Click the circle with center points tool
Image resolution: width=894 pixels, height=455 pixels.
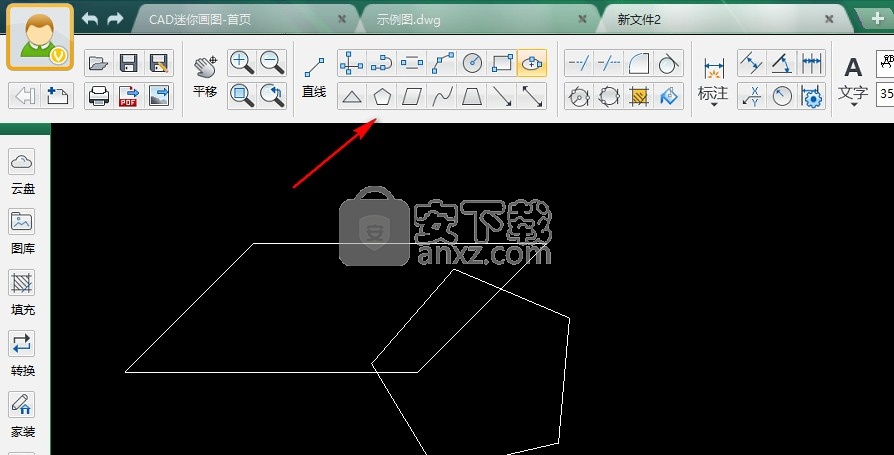coord(579,96)
